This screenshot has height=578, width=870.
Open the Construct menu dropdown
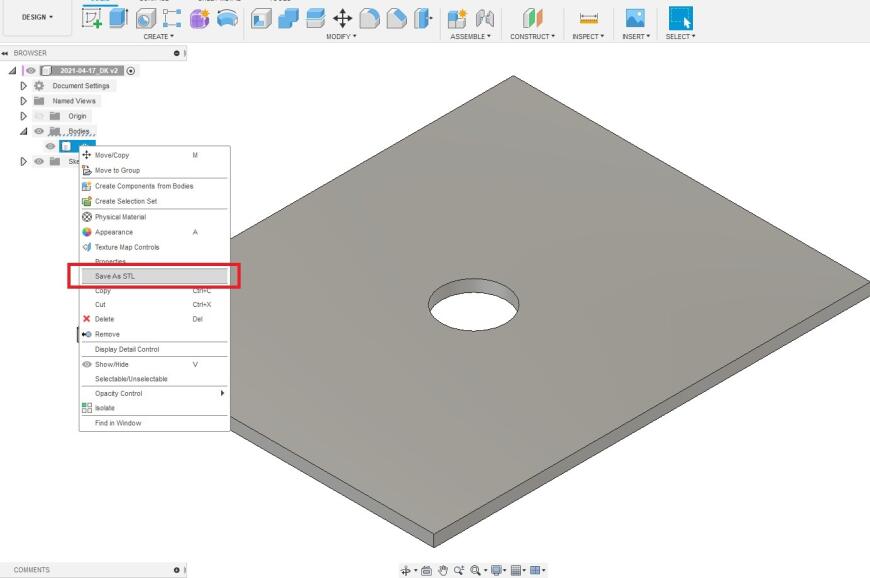click(533, 36)
